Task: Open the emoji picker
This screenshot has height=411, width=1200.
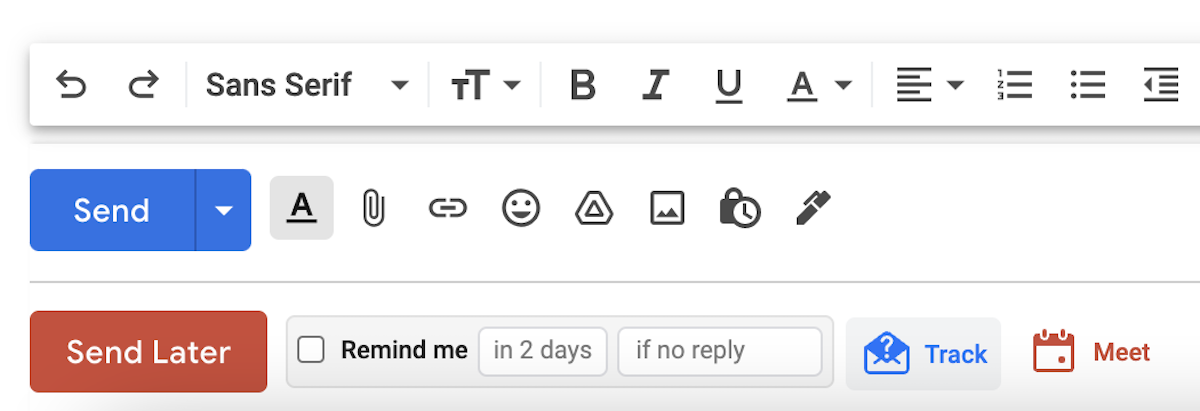Action: [520, 208]
